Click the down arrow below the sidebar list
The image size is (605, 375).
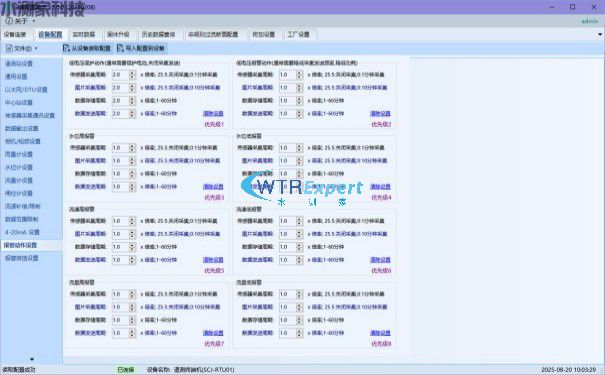pyautogui.click(x=32, y=359)
